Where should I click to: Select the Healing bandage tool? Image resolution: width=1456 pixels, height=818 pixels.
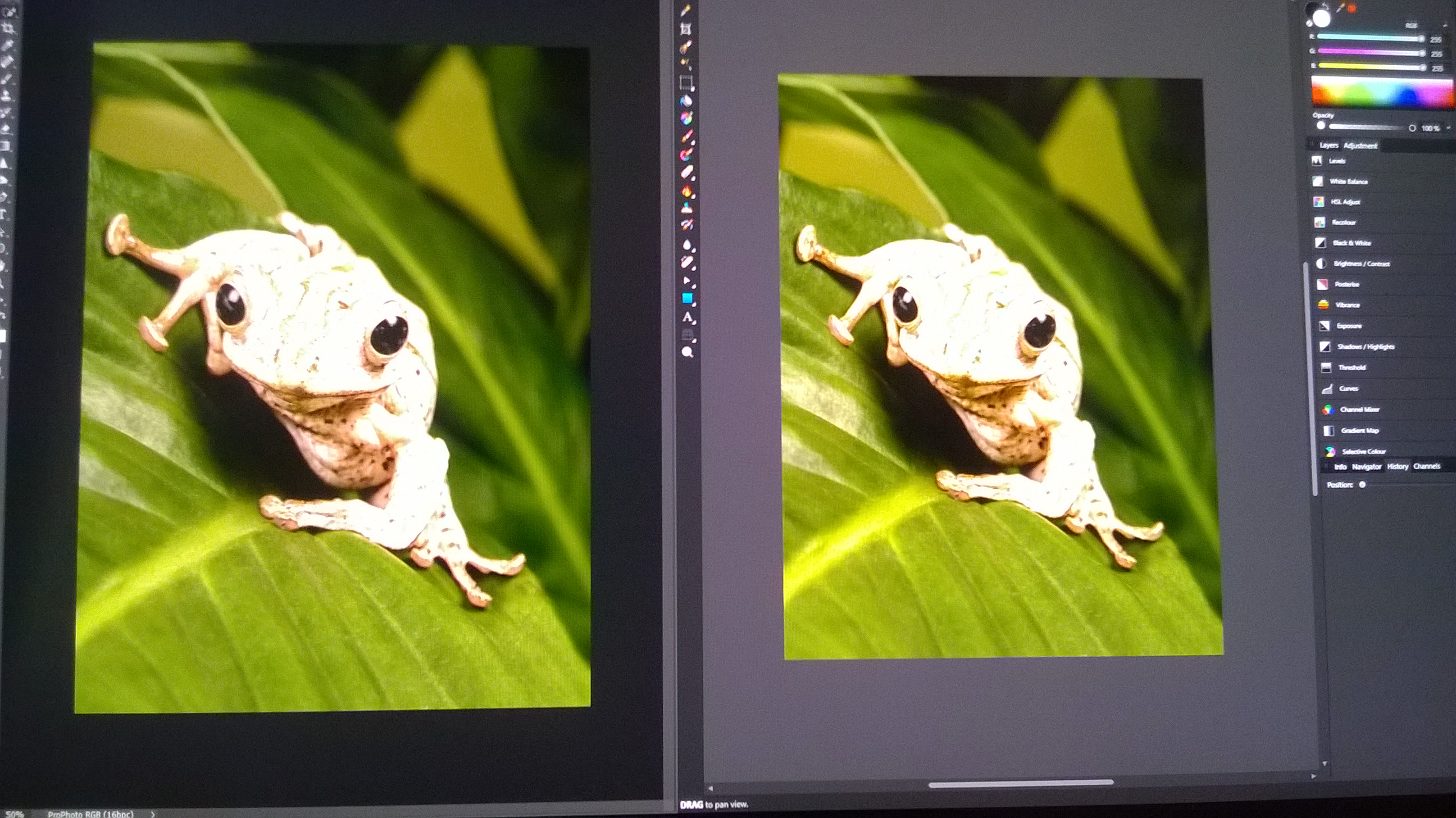click(687, 262)
